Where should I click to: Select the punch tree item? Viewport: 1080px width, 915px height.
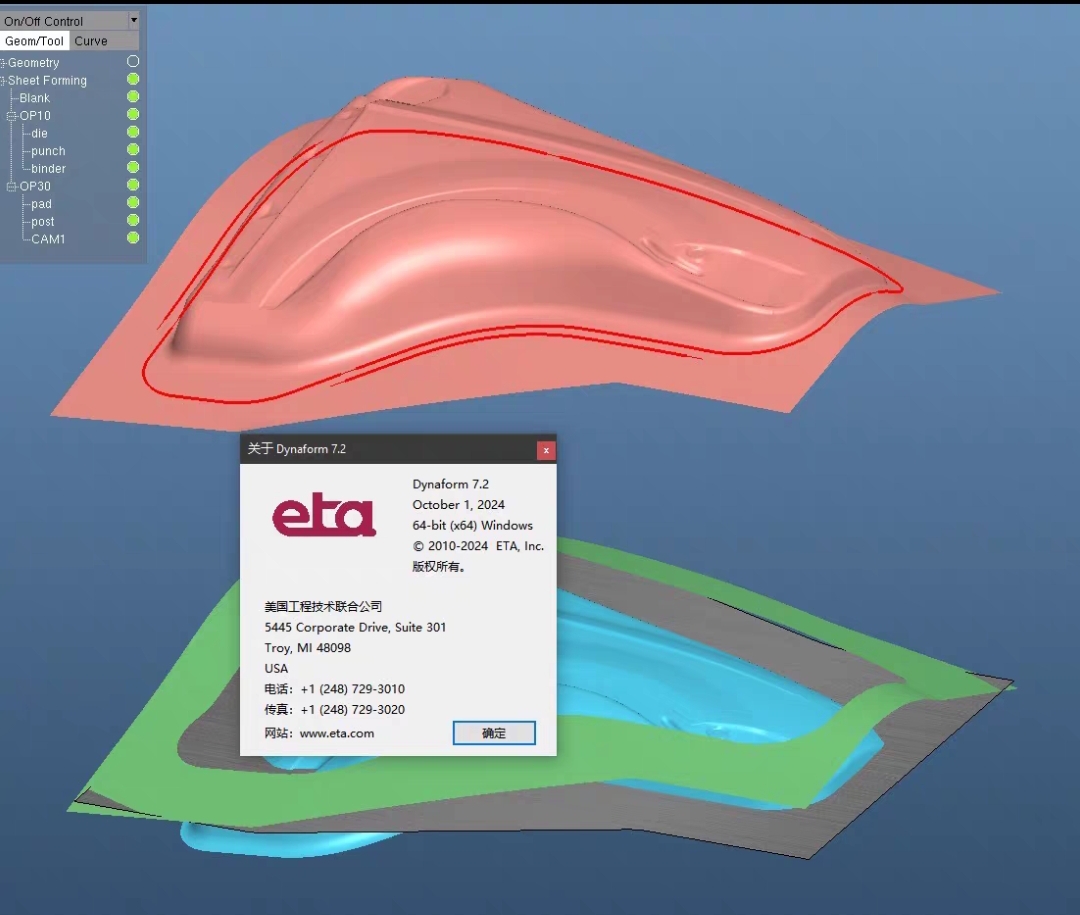tap(48, 151)
